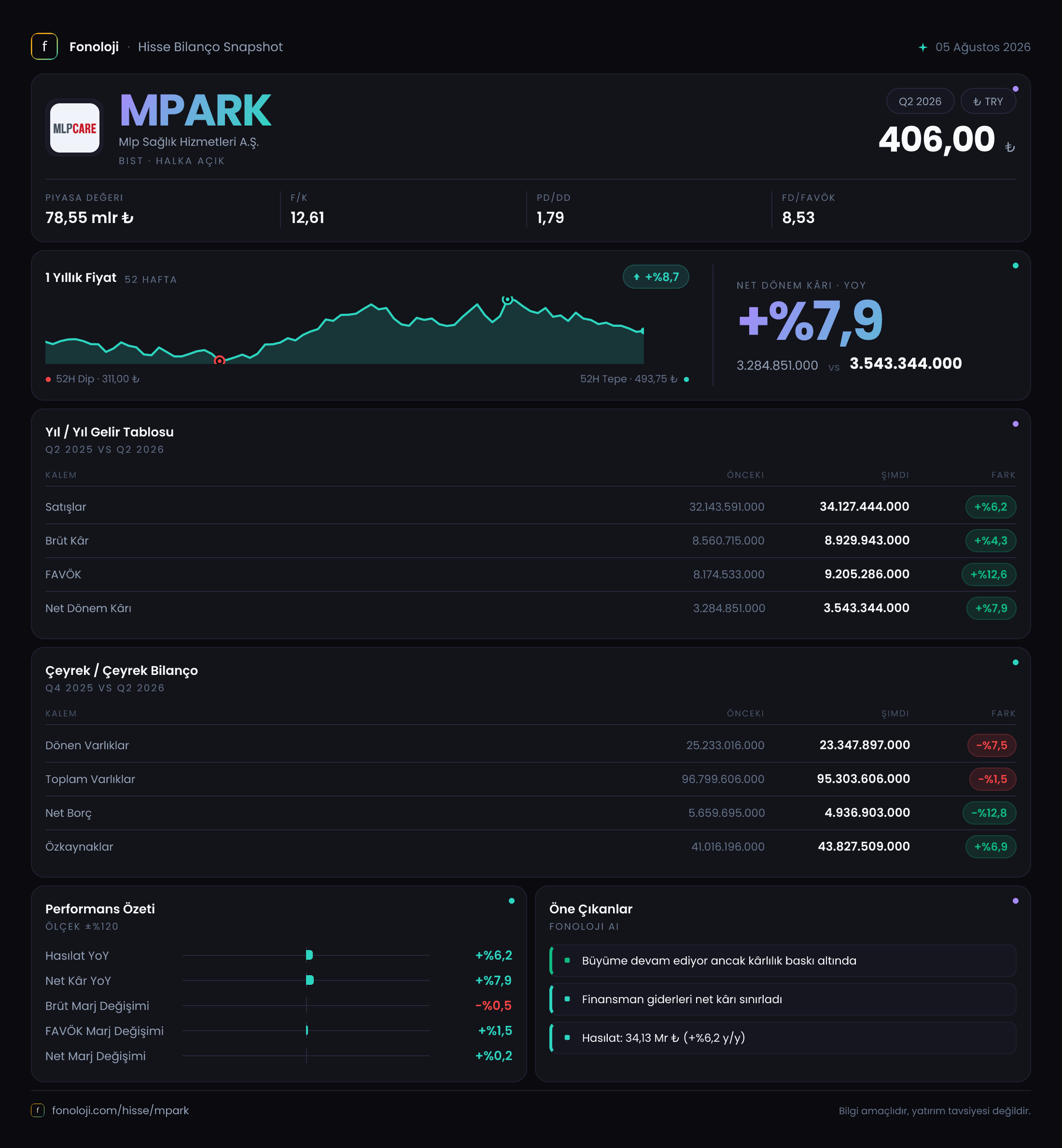Image resolution: width=1062 pixels, height=1148 pixels.
Task: Click the FAVÖK +%12,6 change badge
Action: [x=989, y=574]
